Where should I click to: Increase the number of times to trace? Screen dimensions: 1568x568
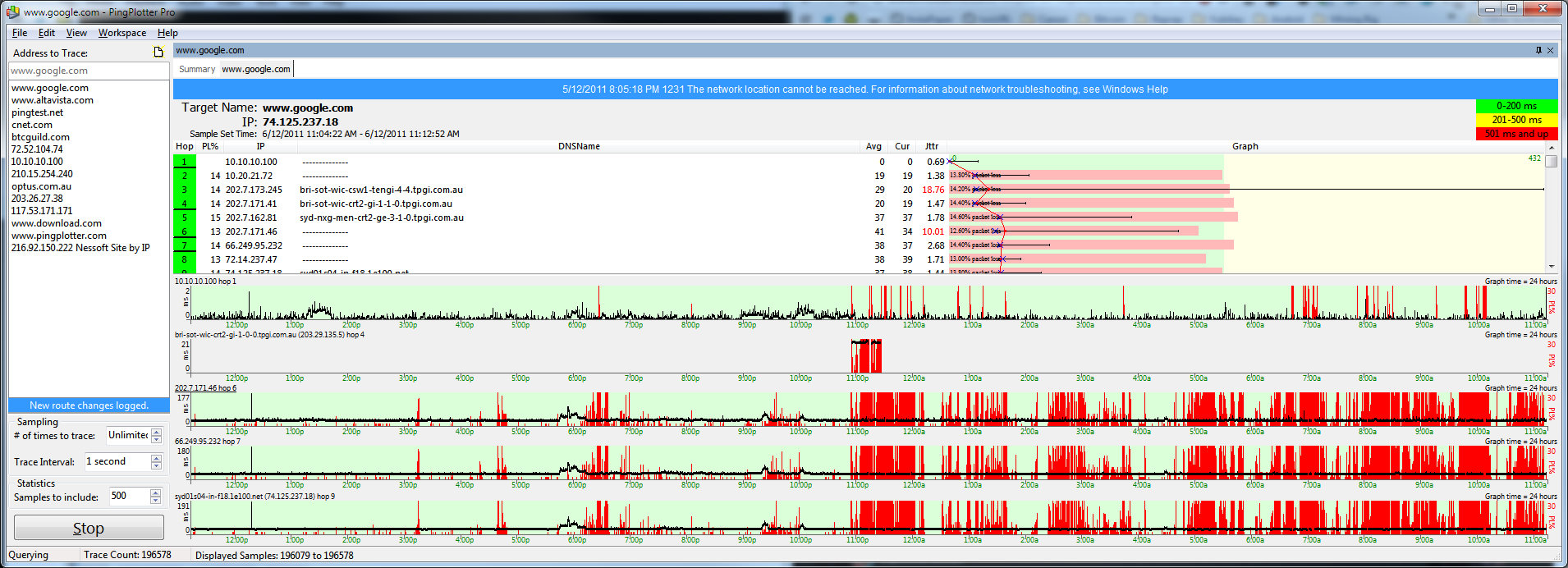click(x=156, y=432)
